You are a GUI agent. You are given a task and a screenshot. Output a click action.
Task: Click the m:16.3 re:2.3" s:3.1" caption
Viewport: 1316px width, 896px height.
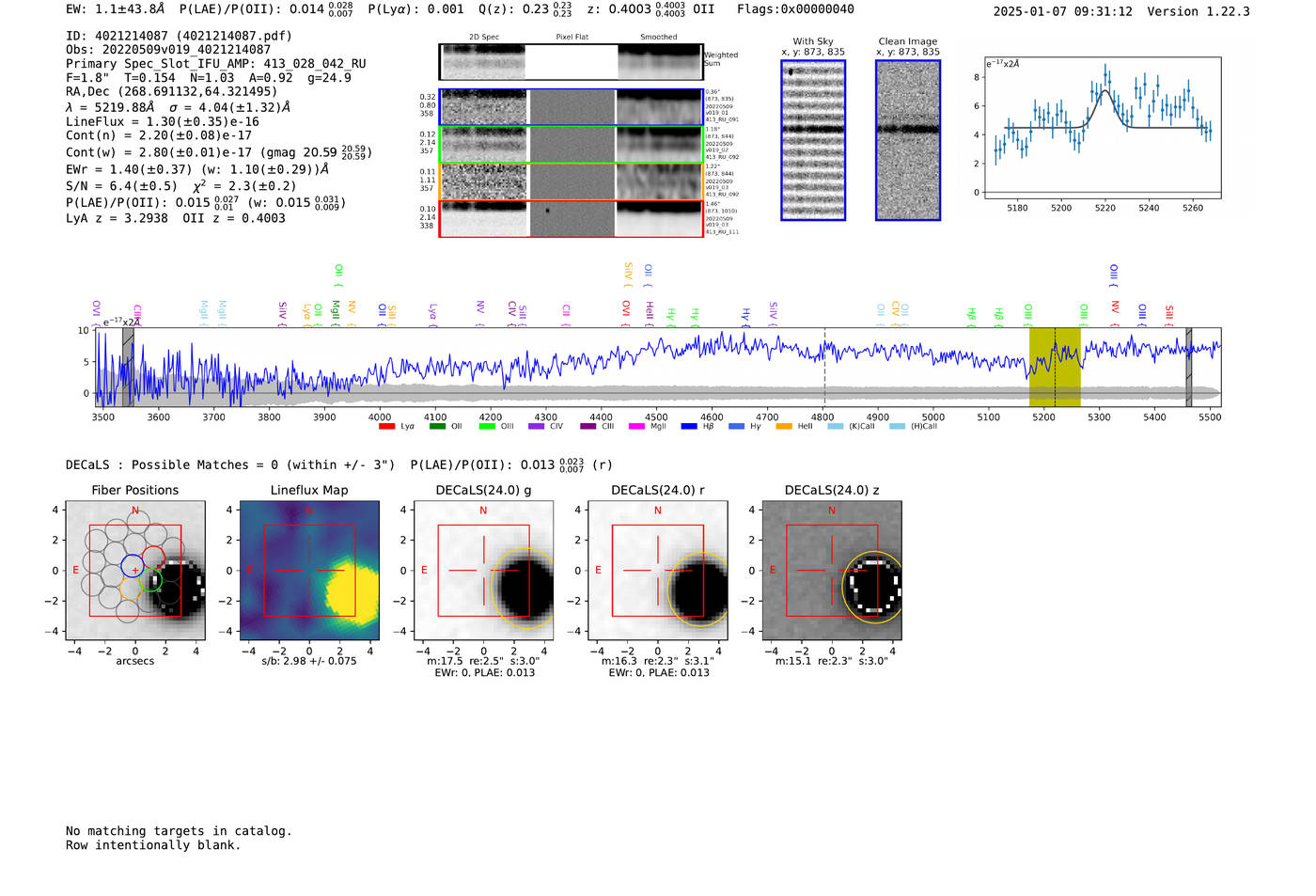(x=658, y=661)
